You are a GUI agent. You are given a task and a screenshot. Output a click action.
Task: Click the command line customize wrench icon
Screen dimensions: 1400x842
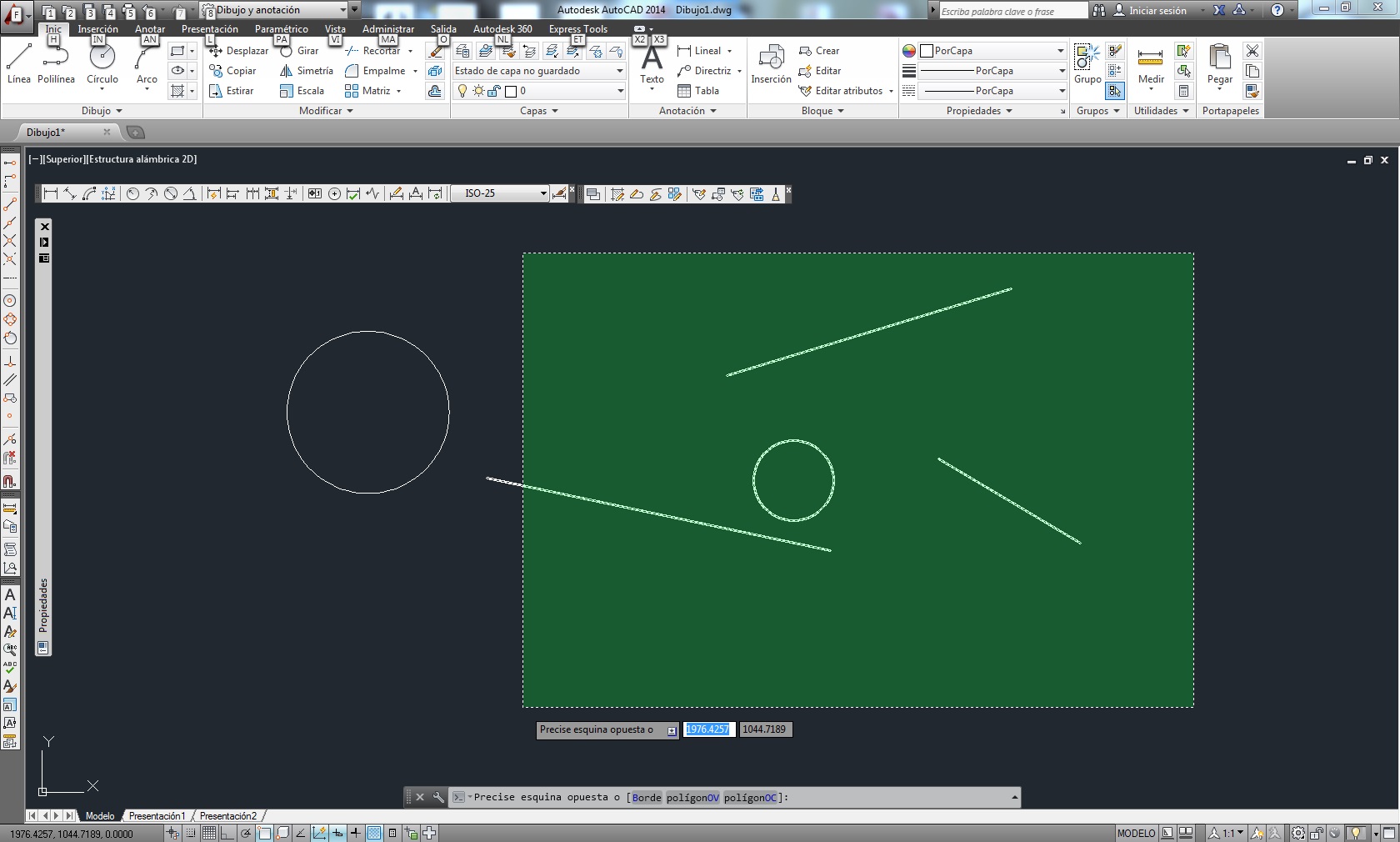[x=438, y=797]
